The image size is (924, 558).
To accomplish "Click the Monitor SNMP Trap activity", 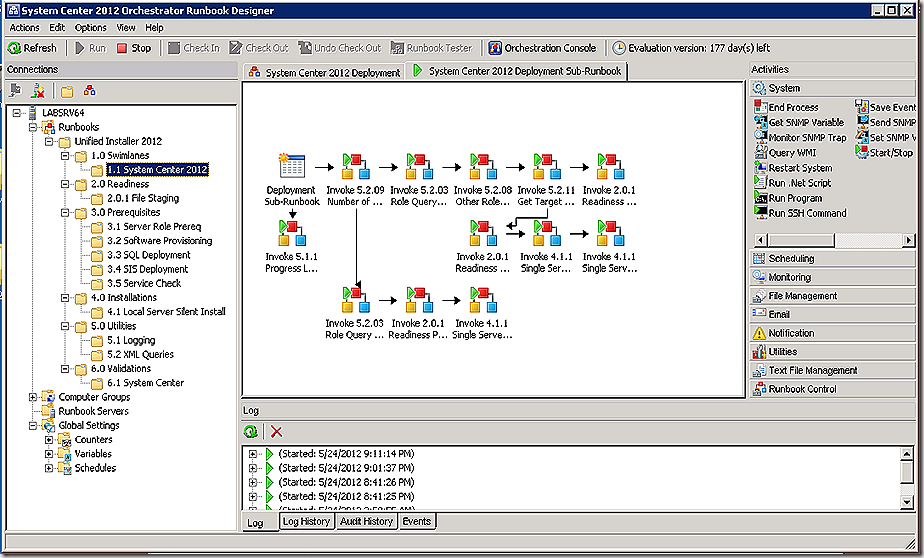I will (800, 138).
